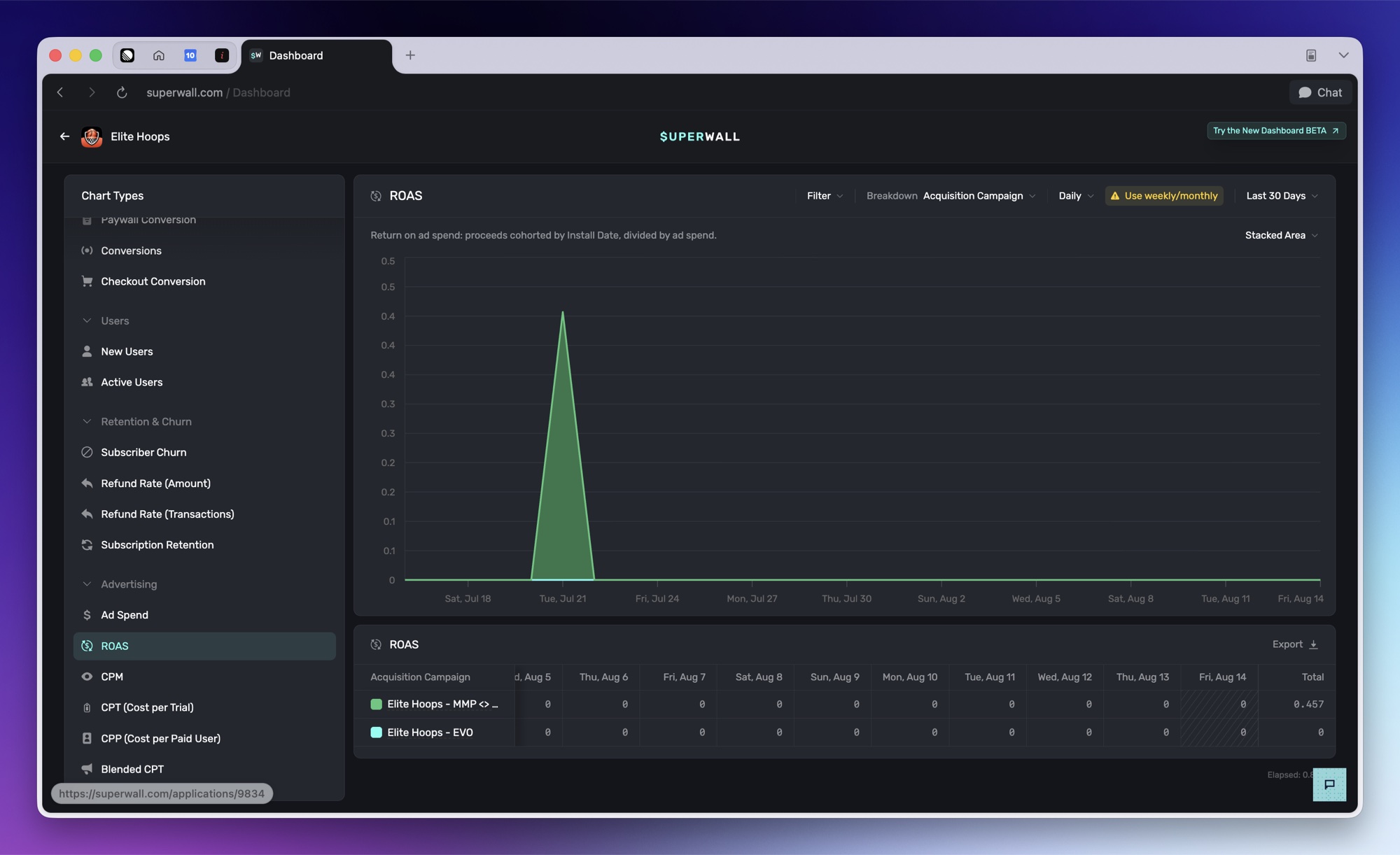This screenshot has height=855, width=1400.
Task: Click Try the New Dashboard BETA
Action: click(1276, 131)
